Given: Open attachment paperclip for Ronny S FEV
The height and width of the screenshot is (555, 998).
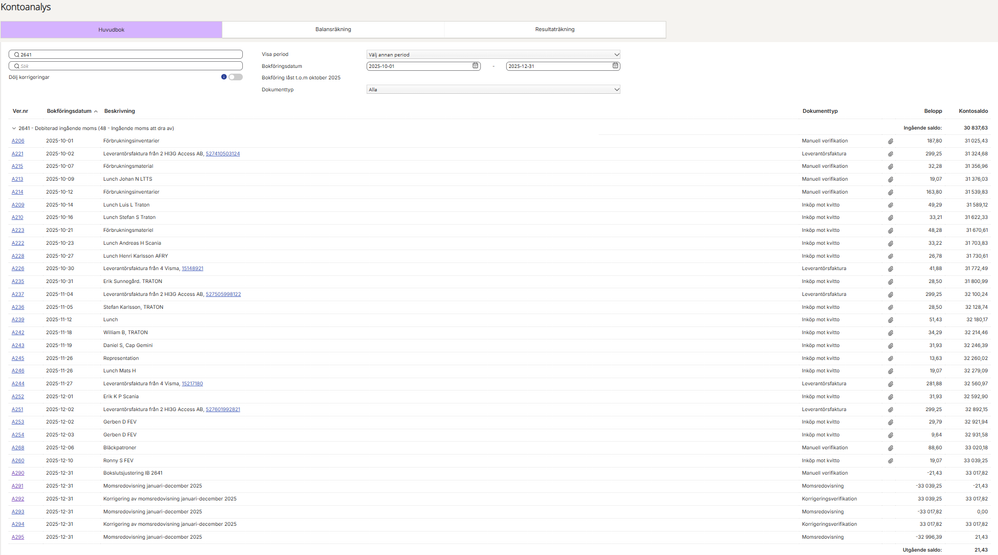Looking at the screenshot, I should coord(890,461).
